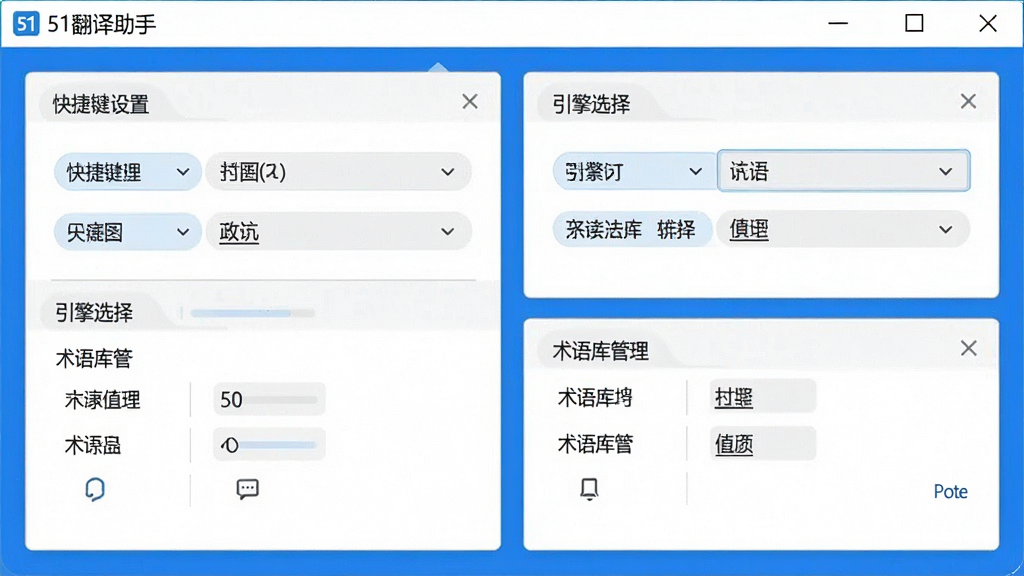
Task: Close the 快捷键设置 panel
Action: pyautogui.click(x=470, y=101)
